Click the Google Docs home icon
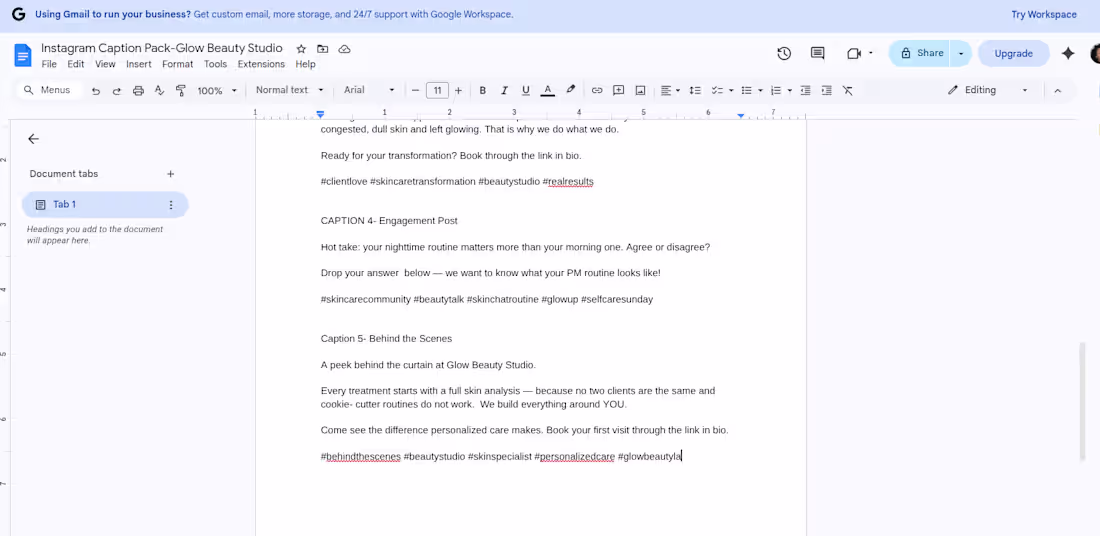This screenshot has width=1100, height=536. pyautogui.click(x=22, y=55)
